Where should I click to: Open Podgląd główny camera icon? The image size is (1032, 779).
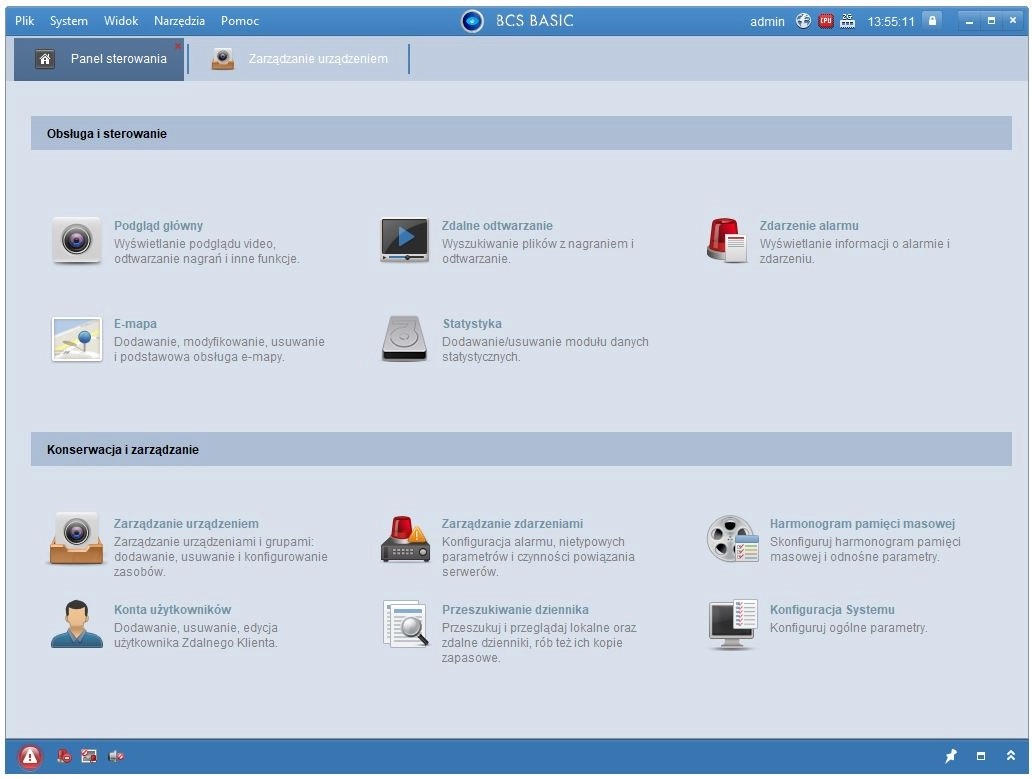(77, 241)
